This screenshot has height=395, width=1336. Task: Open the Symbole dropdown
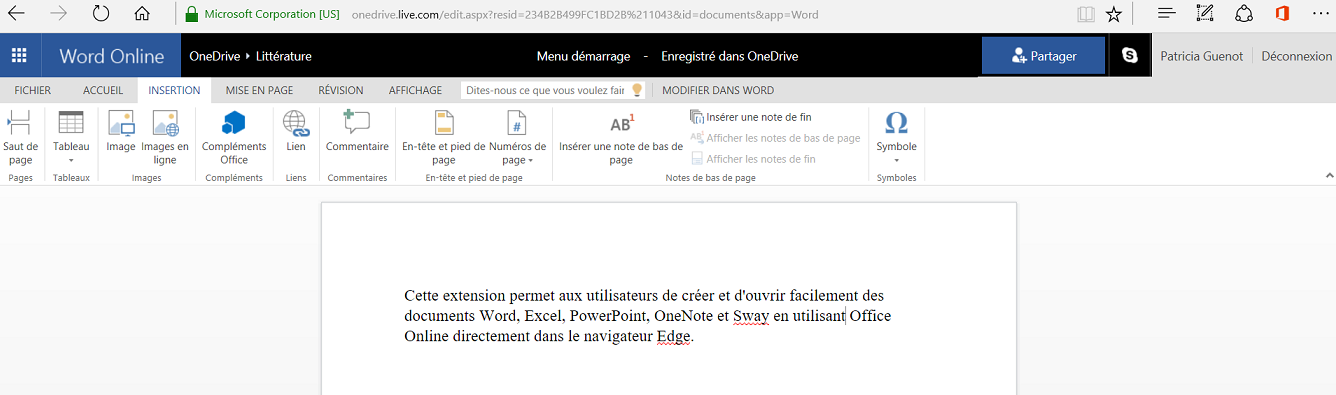click(897, 138)
